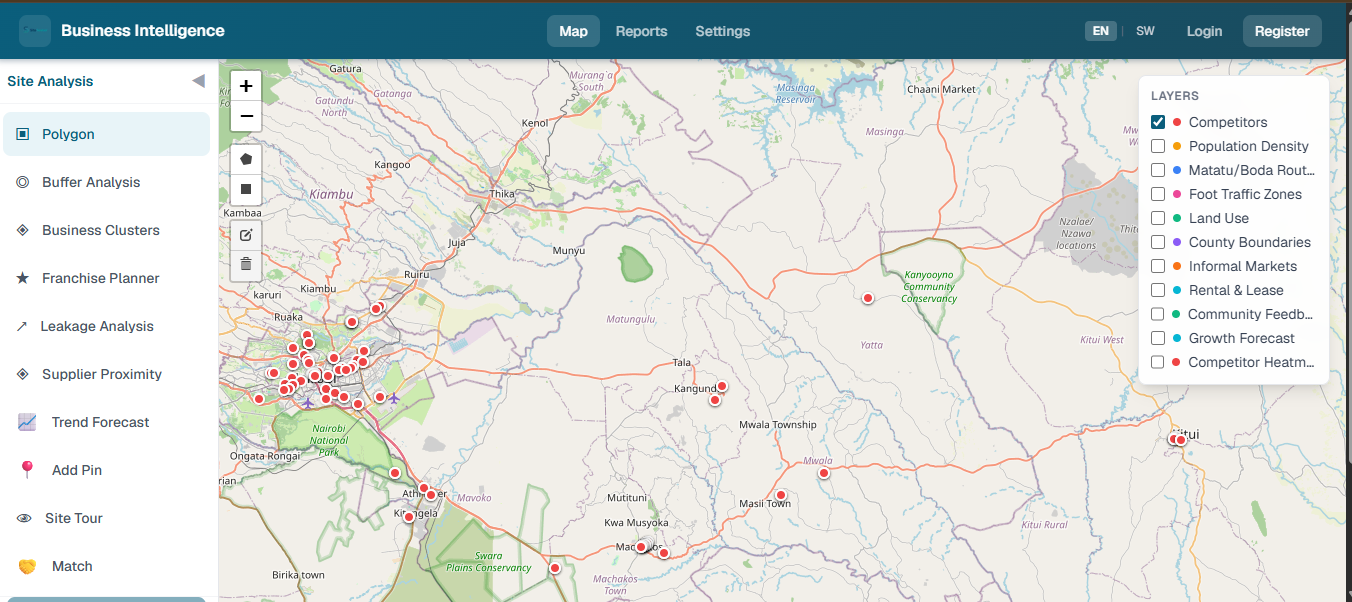Screen dimensions: 1352x602
Task: Open Supplier Proximity tool
Action: tap(106, 374)
